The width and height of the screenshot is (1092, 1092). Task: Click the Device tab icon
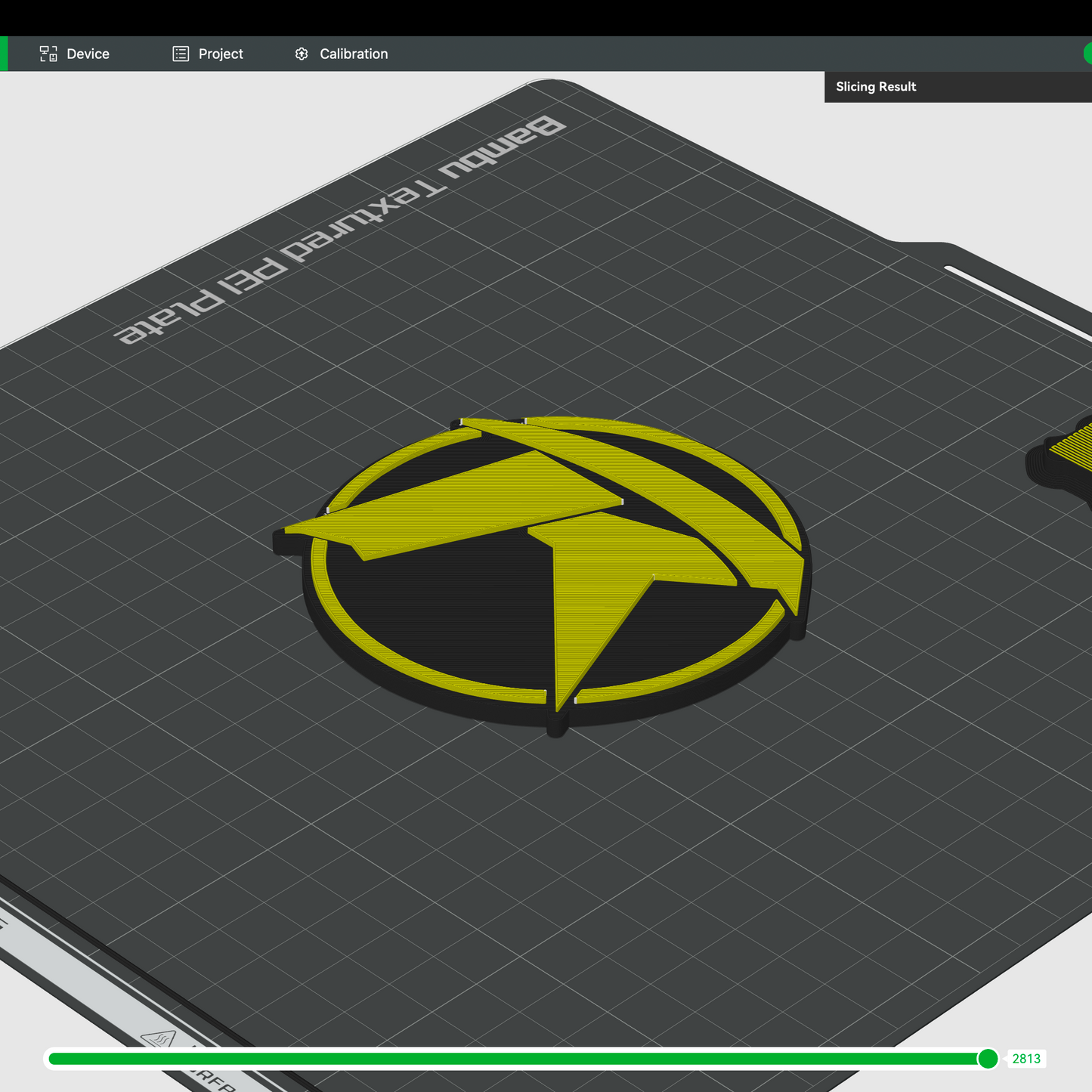pyautogui.click(x=48, y=54)
